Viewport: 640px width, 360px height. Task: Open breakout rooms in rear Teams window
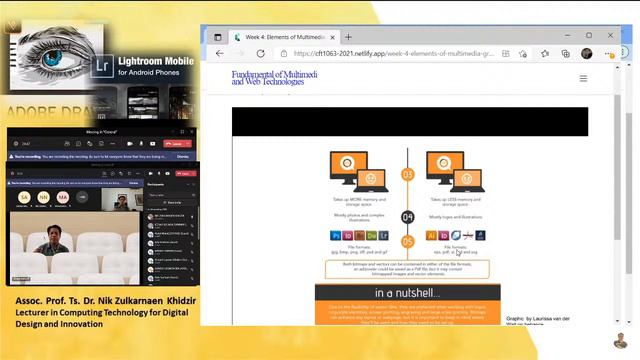(101, 144)
